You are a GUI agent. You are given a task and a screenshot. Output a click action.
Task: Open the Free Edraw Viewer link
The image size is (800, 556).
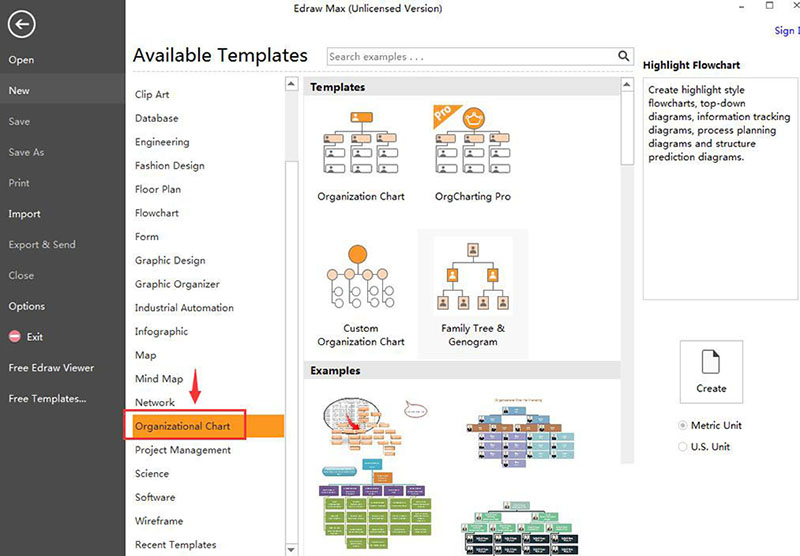tap(51, 368)
